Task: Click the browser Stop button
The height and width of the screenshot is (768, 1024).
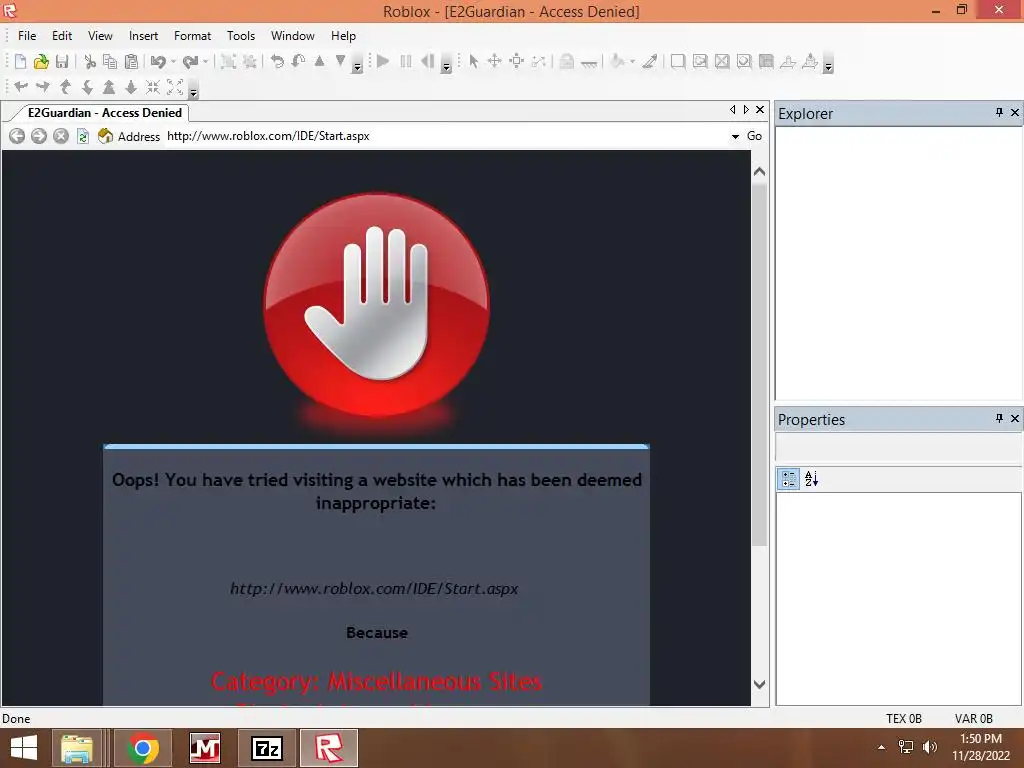Action: coord(61,136)
